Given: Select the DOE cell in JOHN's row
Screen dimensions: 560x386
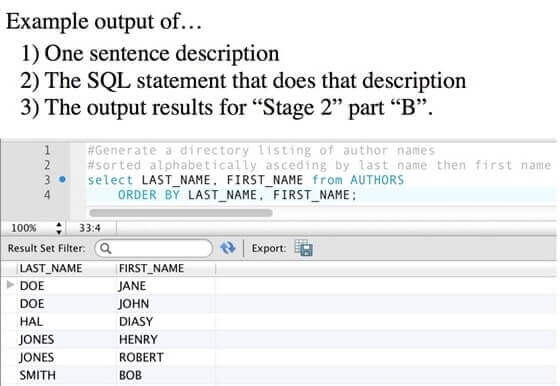Looking at the screenshot, I should [x=32, y=304].
